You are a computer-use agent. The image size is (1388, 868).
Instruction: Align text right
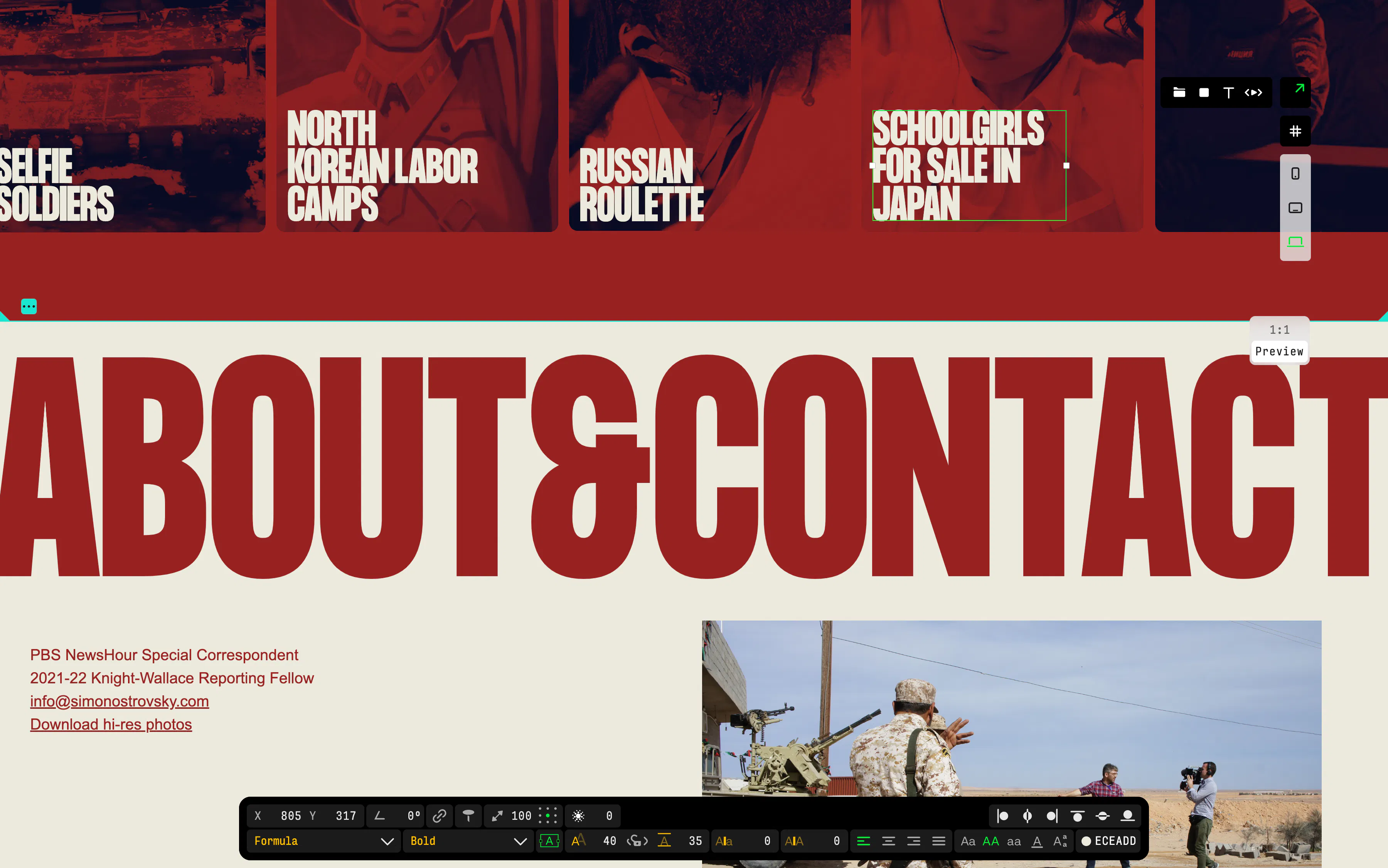[x=914, y=841]
